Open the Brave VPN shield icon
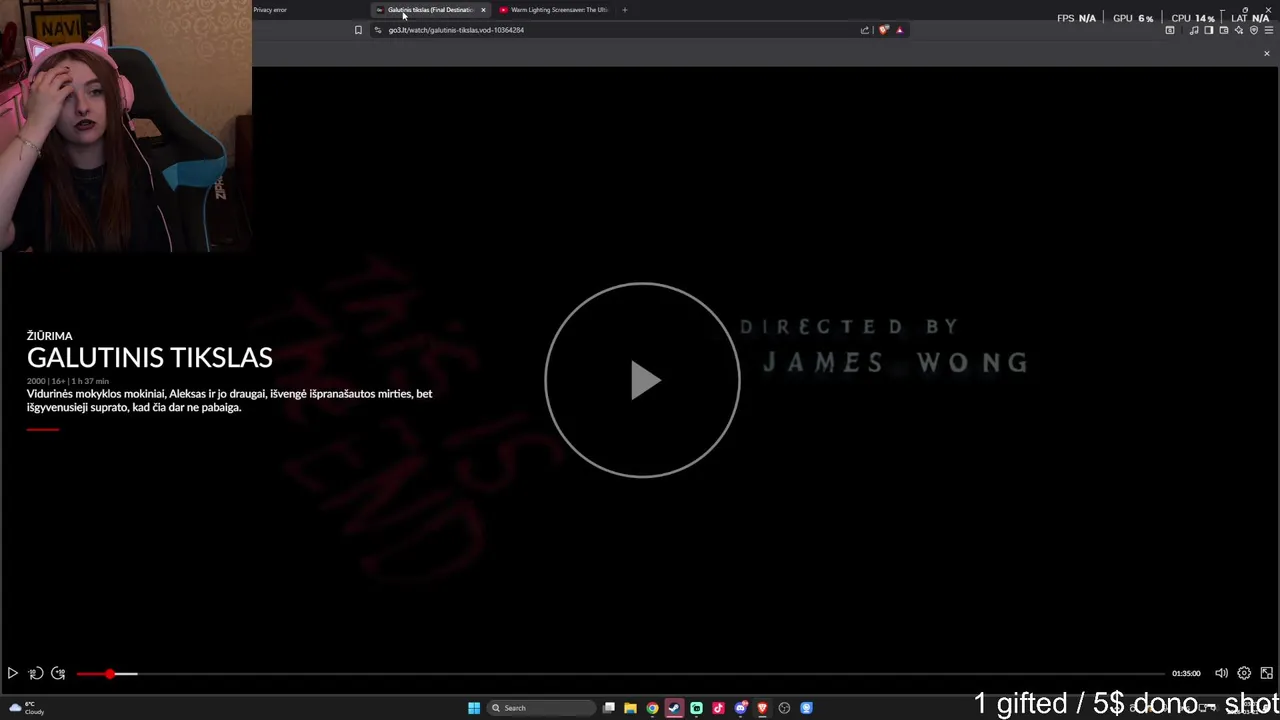Screen dimensions: 1280x720 pyautogui.click(x=1254, y=30)
